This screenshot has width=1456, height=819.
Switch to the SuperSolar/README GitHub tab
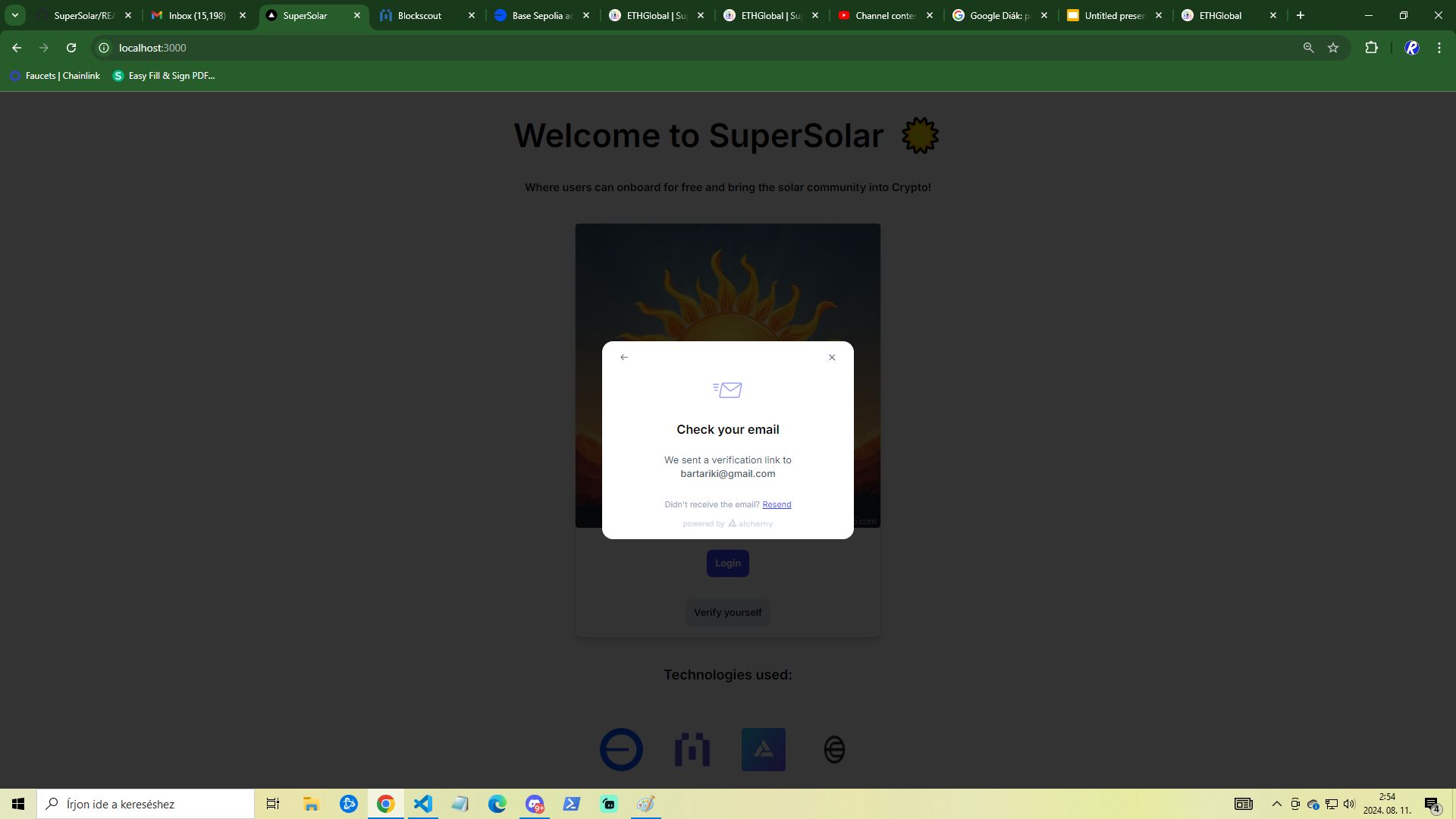[x=84, y=15]
